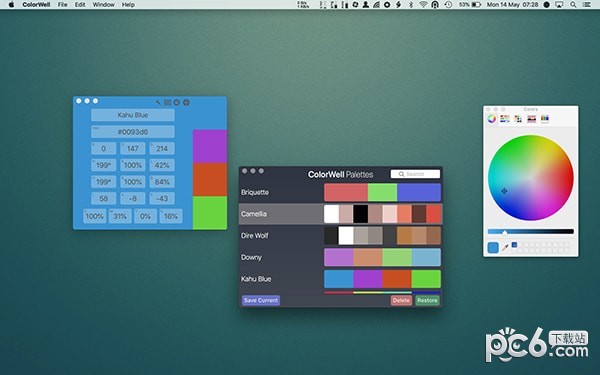This screenshot has height=375, width=600.
Task: Open Time Machine menu bar icon
Action: click(448, 5)
